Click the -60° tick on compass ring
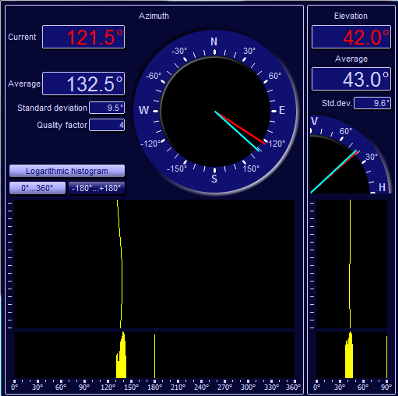The width and height of the screenshot is (398, 396). coord(153,76)
